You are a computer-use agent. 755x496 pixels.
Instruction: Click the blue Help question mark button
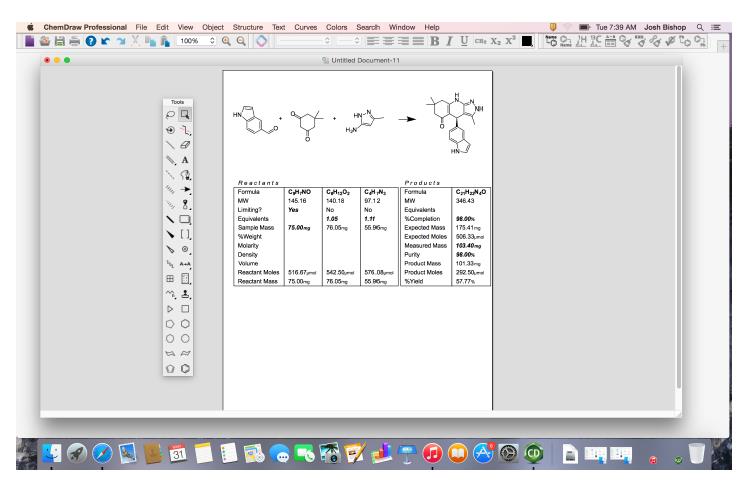(x=91, y=41)
